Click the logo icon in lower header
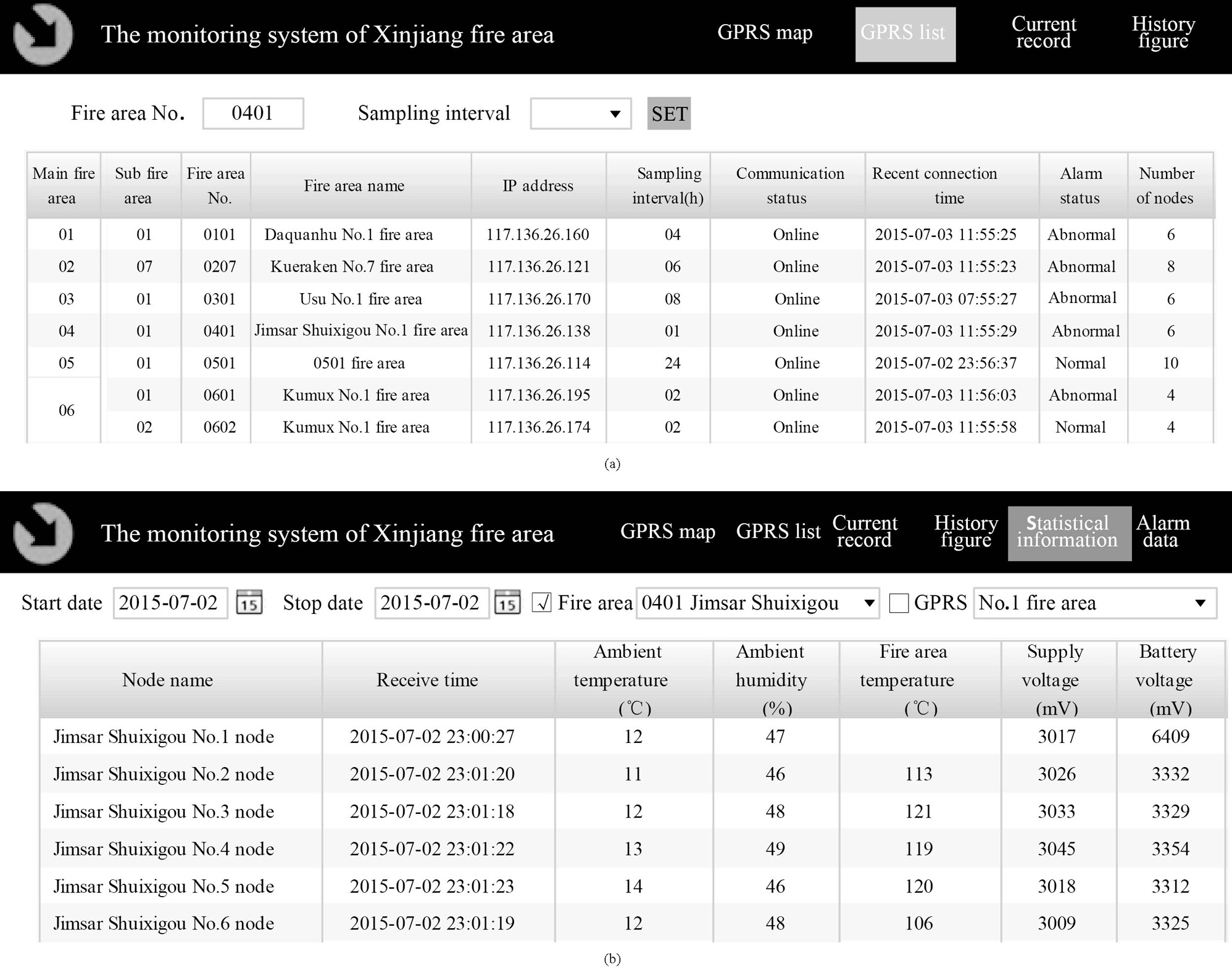 (x=42, y=533)
